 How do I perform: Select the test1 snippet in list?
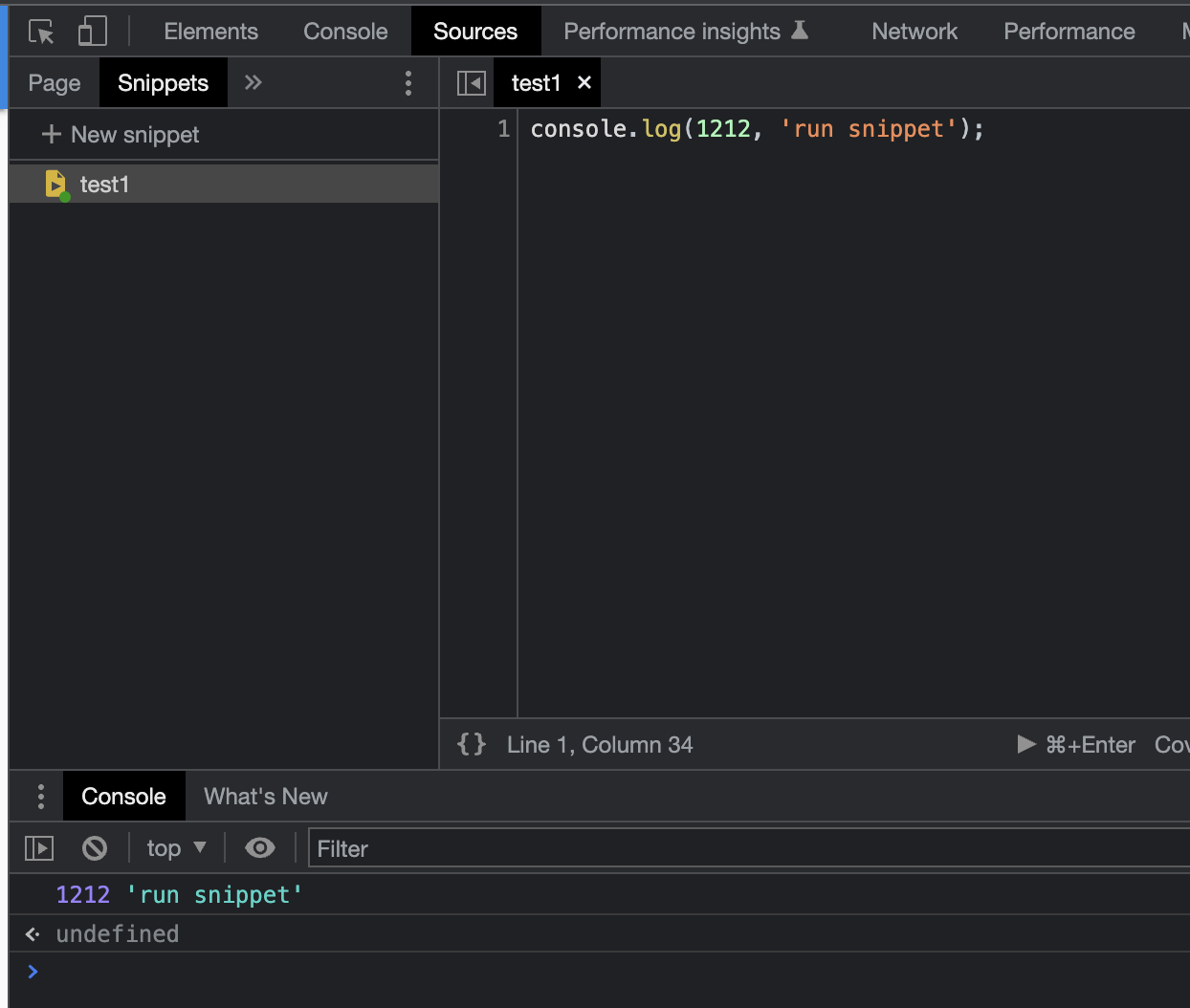point(104,184)
